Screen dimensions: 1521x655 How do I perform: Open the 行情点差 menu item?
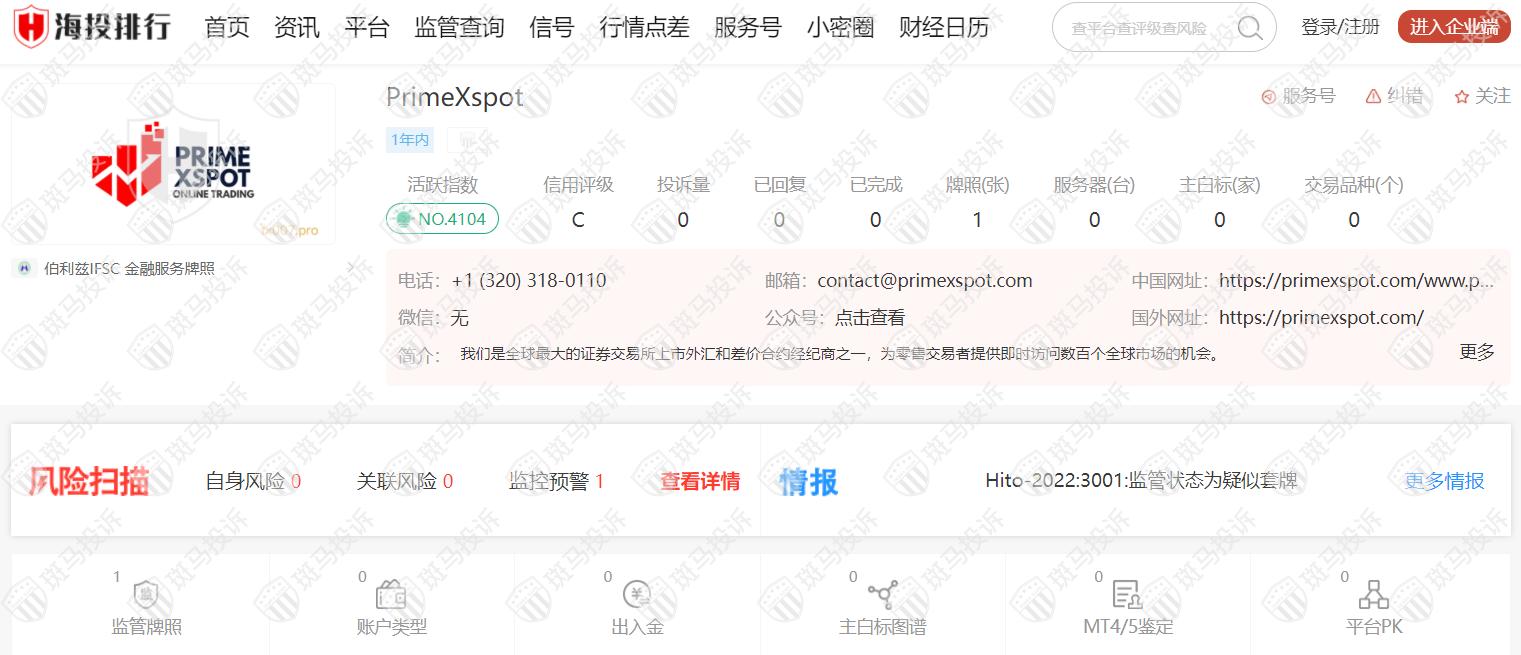(x=644, y=28)
